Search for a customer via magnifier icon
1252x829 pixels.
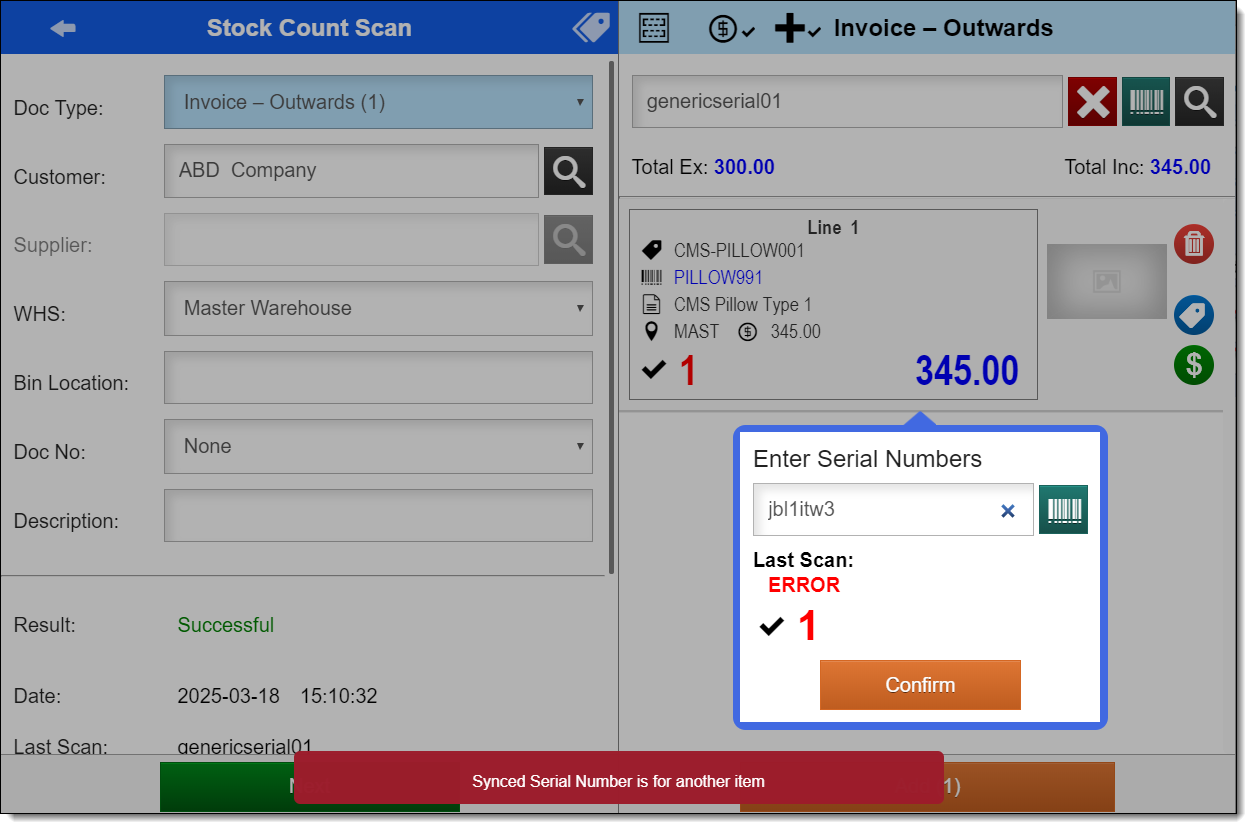568,171
